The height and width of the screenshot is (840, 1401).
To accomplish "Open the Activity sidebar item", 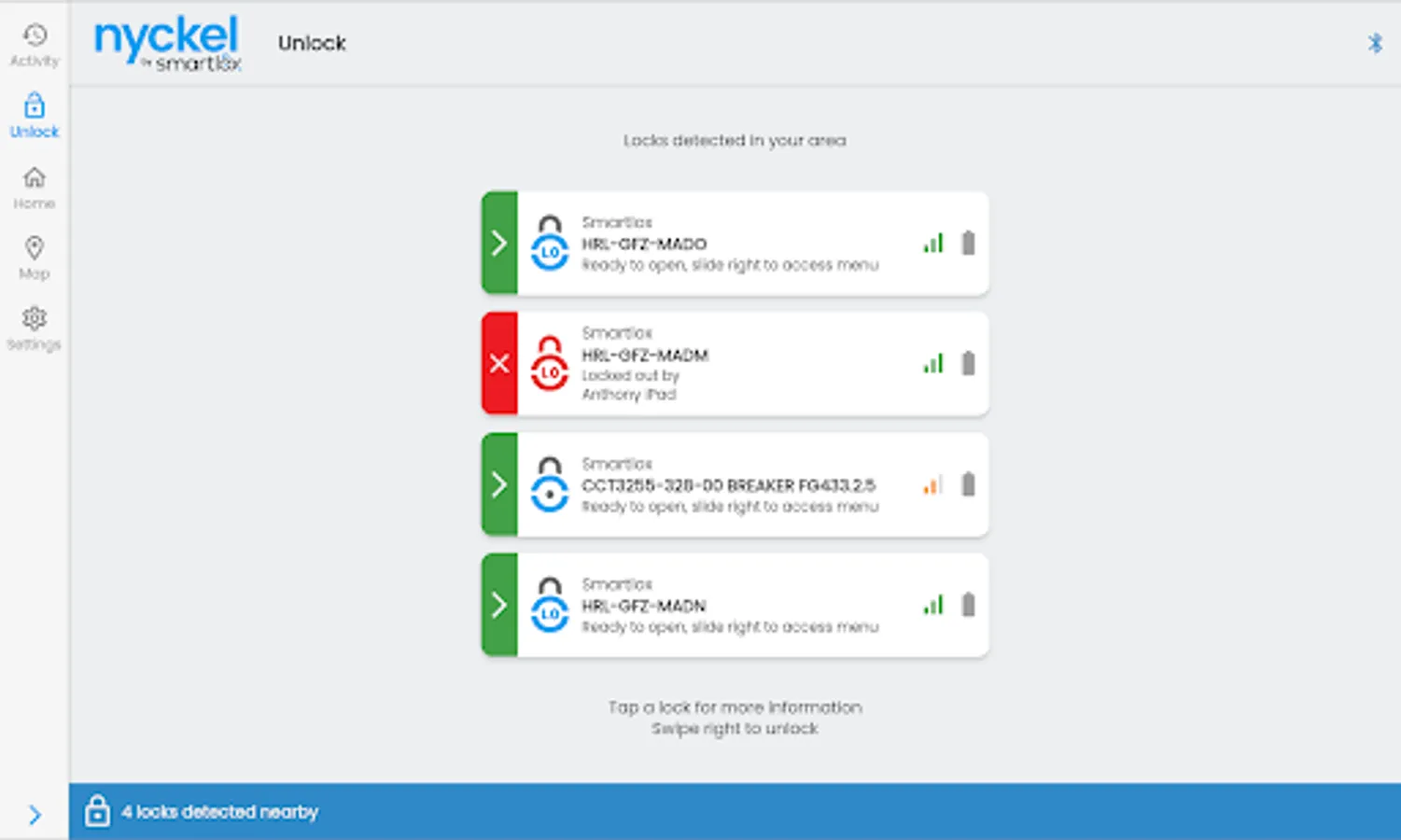I will pos(35,46).
